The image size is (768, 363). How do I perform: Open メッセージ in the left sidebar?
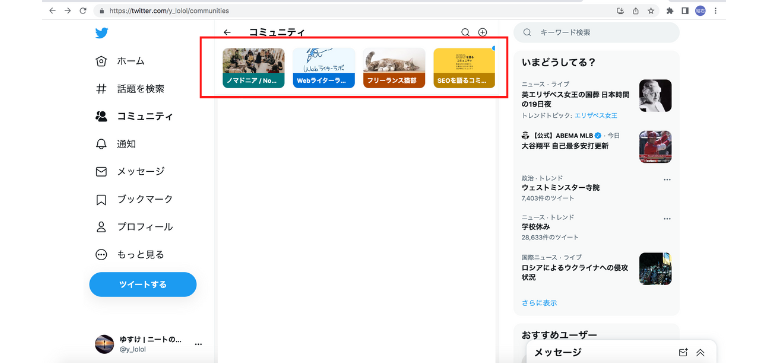(130, 171)
